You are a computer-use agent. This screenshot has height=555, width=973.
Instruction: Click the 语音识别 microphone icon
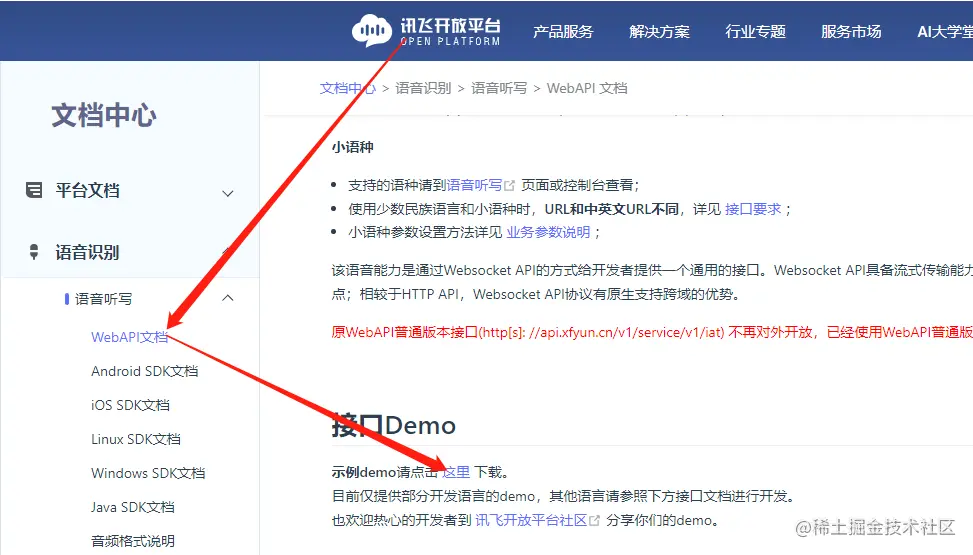coord(34,252)
